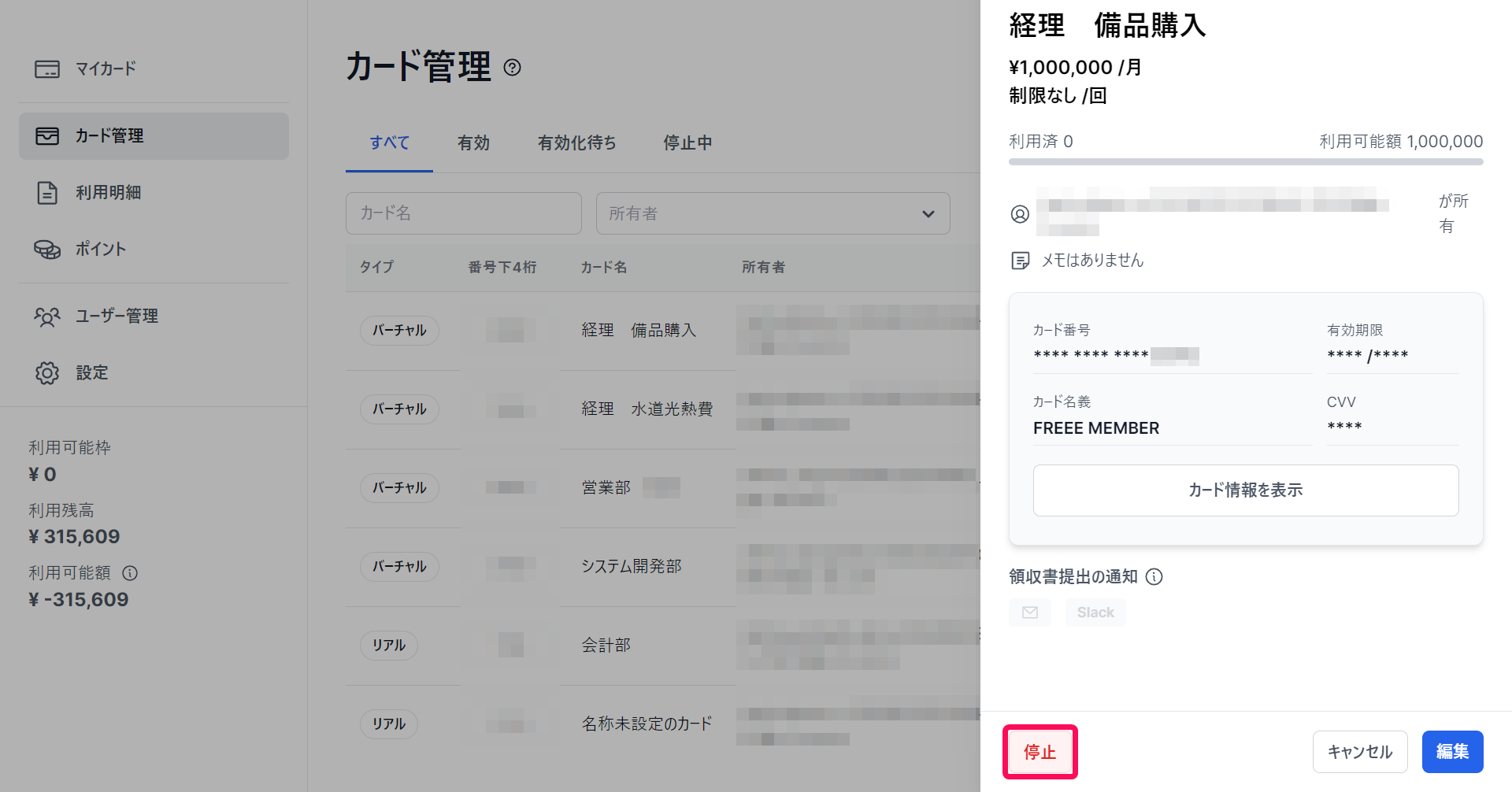Image resolution: width=1512 pixels, height=792 pixels.
Task: Click the 所有者 dropdown chevron arrow
Action: click(x=928, y=214)
